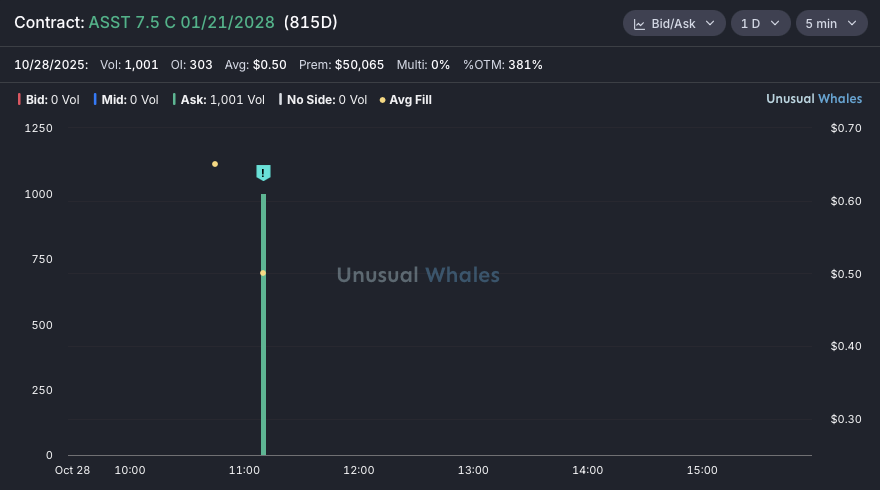The height and width of the screenshot is (490, 880).
Task: Click the avg fill dot on the green bar
Action: [x=263, y=273]
